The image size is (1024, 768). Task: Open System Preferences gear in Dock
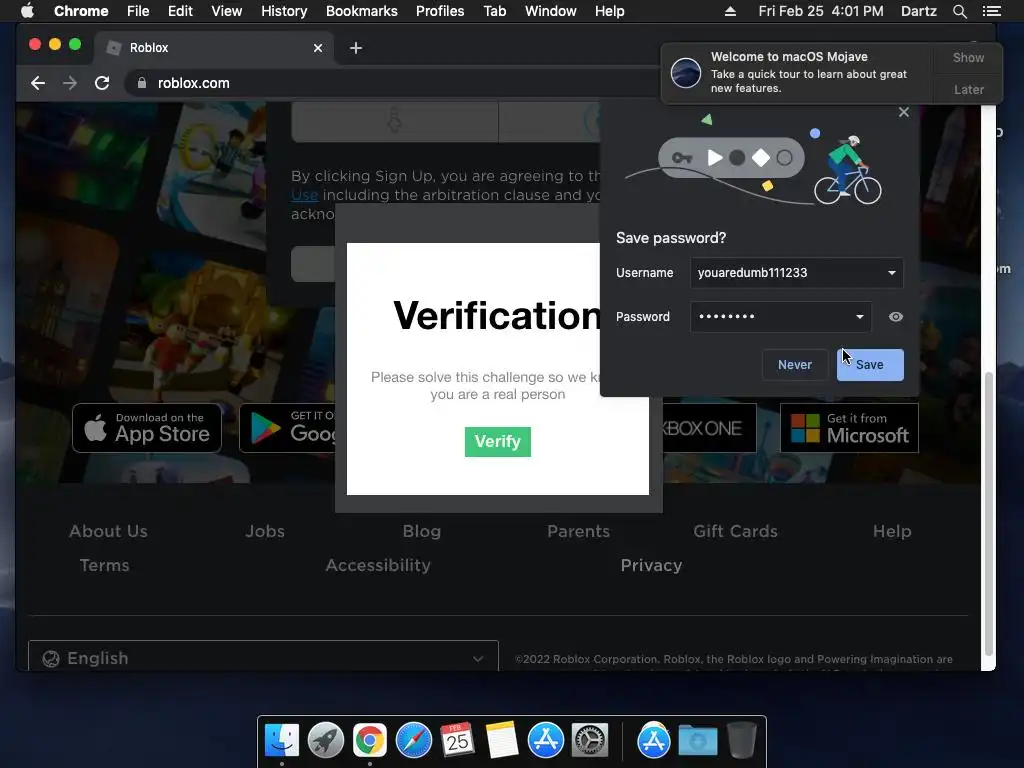590,740
